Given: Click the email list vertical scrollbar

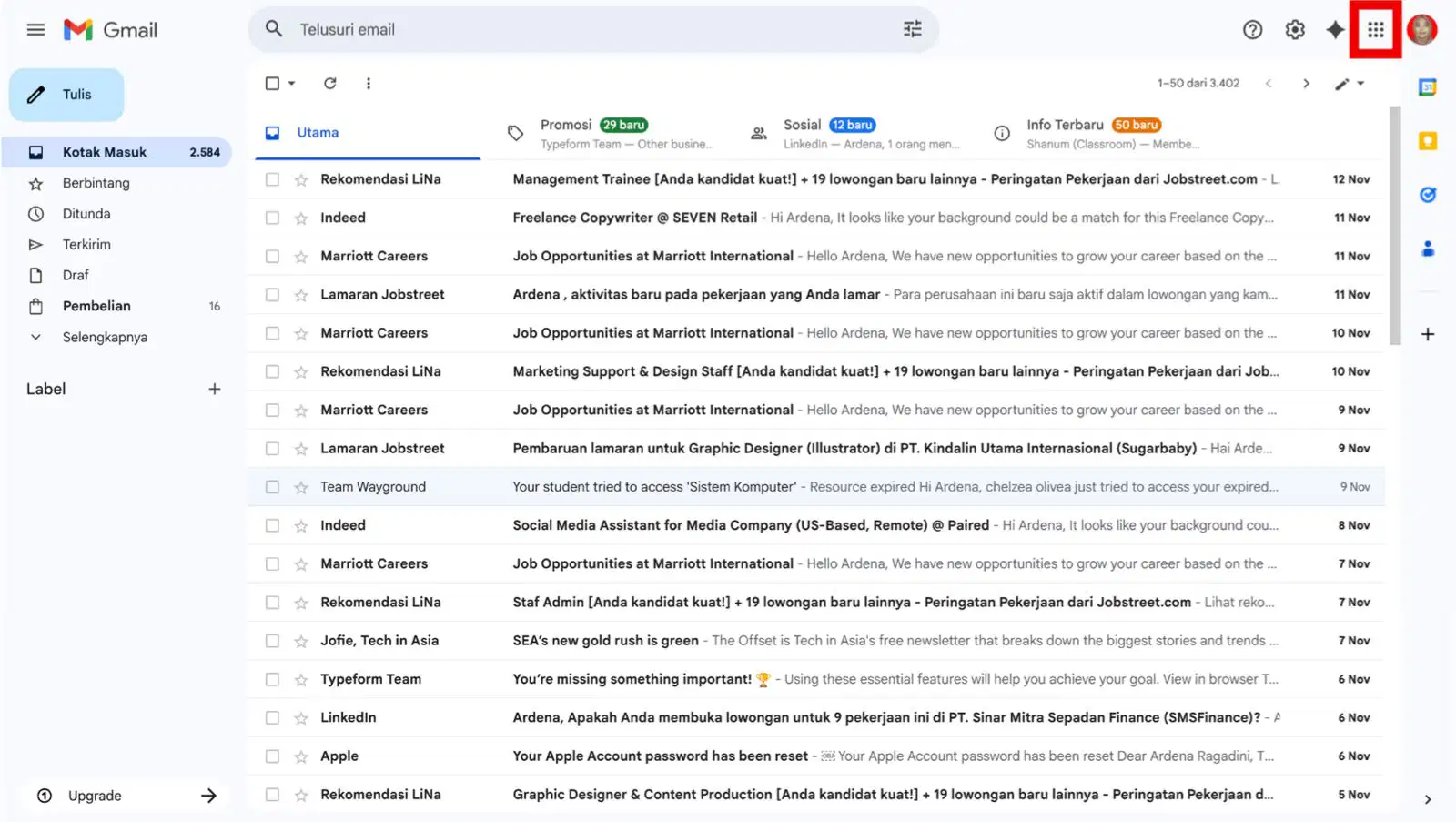Looking at the screenshot, I should (x=1395, y=226).
